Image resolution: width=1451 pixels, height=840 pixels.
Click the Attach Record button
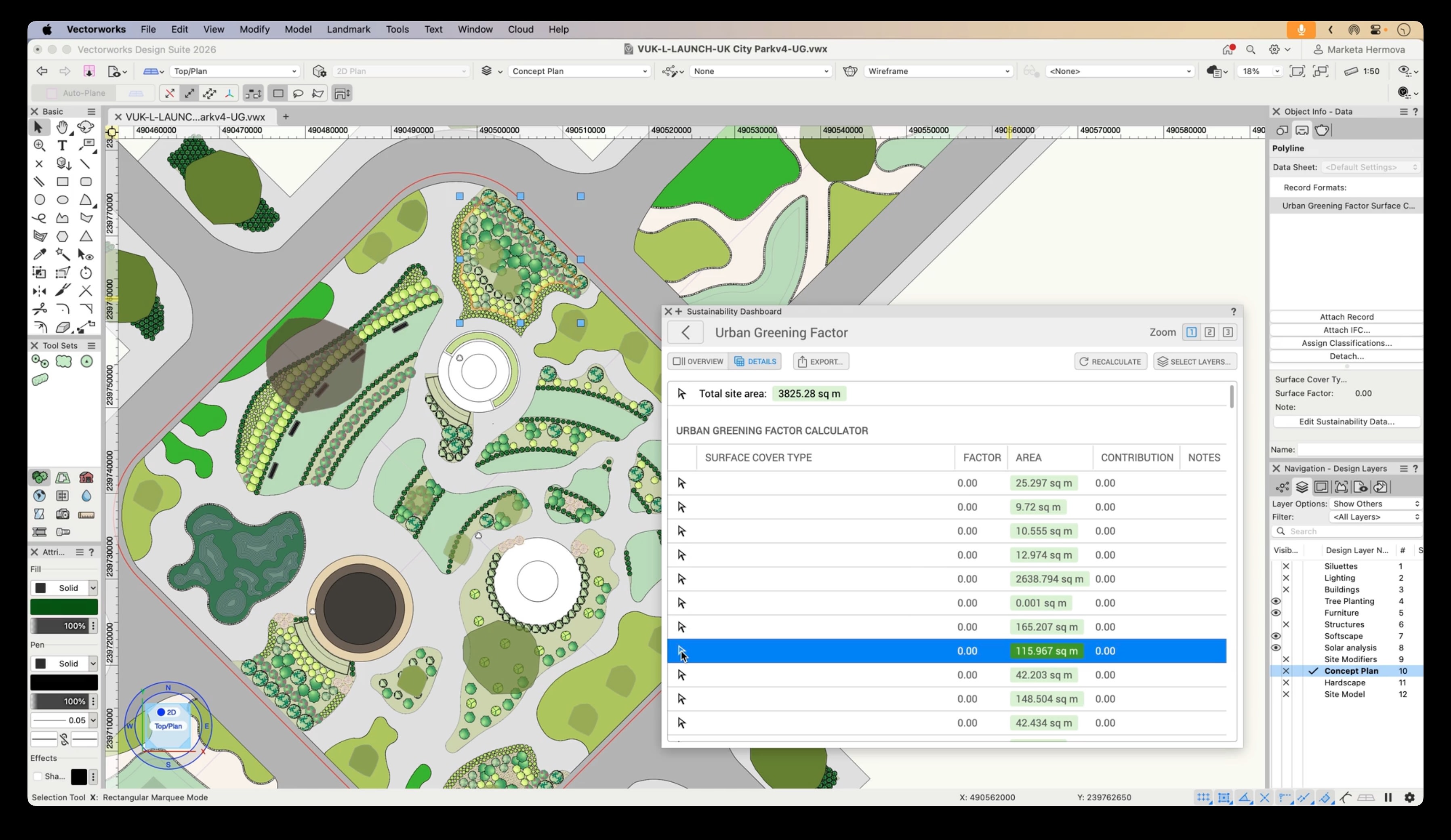pos(1346,317)
